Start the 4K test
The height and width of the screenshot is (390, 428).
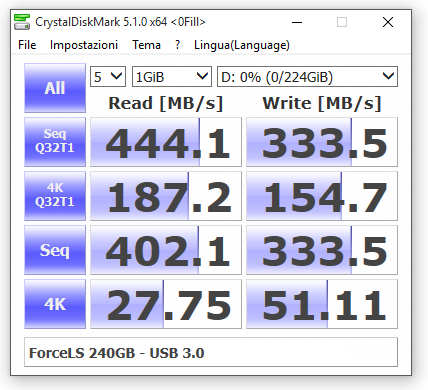[55, 304]
